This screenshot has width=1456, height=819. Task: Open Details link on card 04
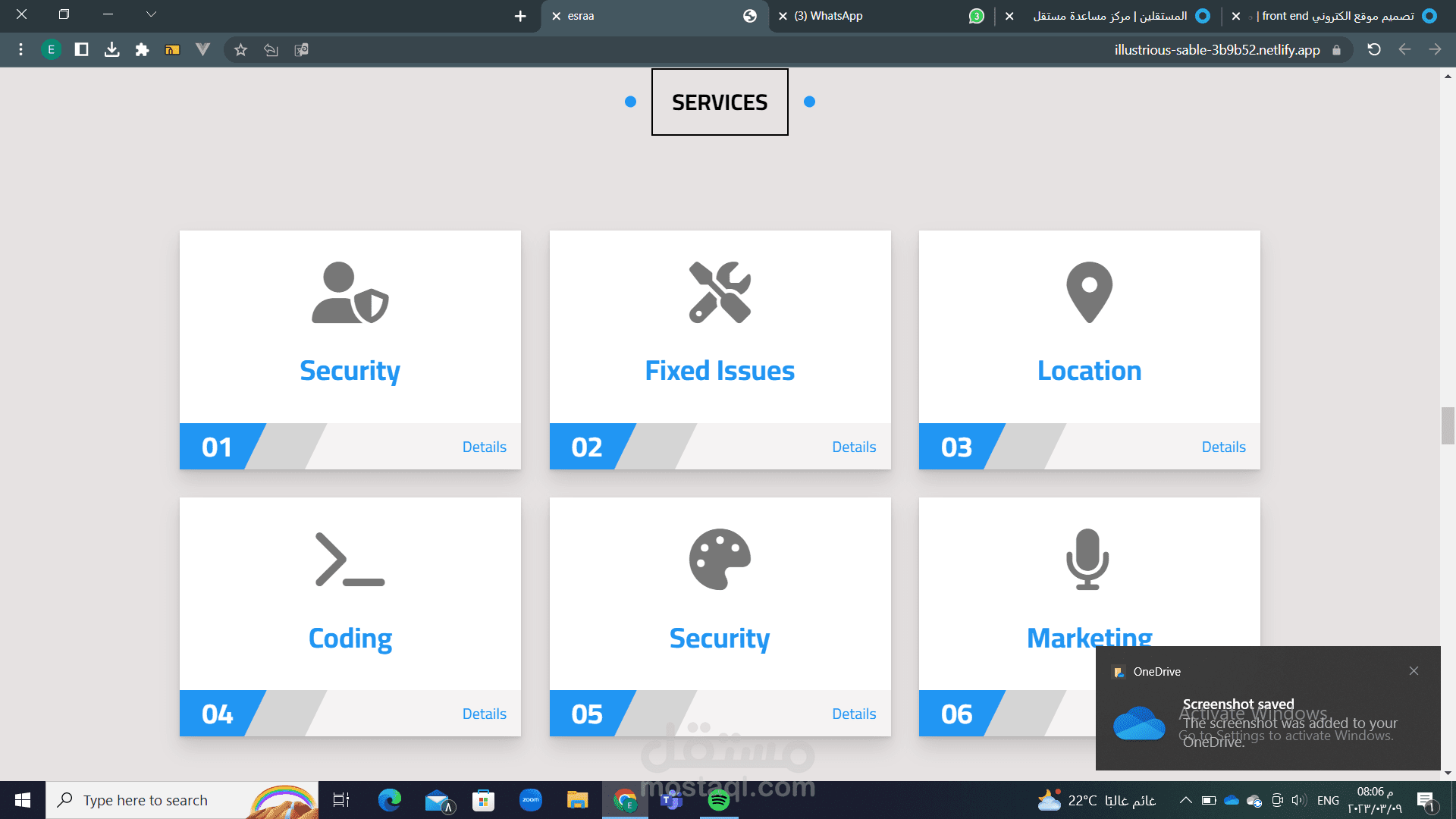click(484, 714)
